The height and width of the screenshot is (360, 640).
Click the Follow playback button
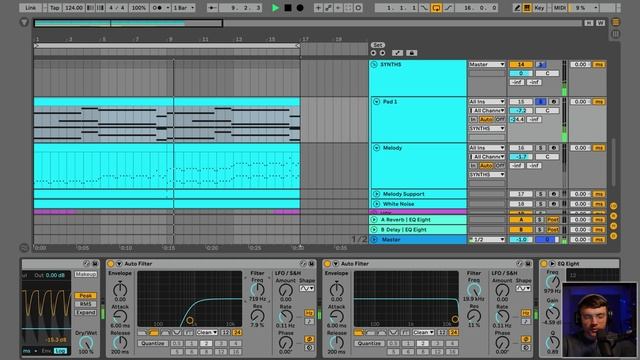click(x=212, y=8)
